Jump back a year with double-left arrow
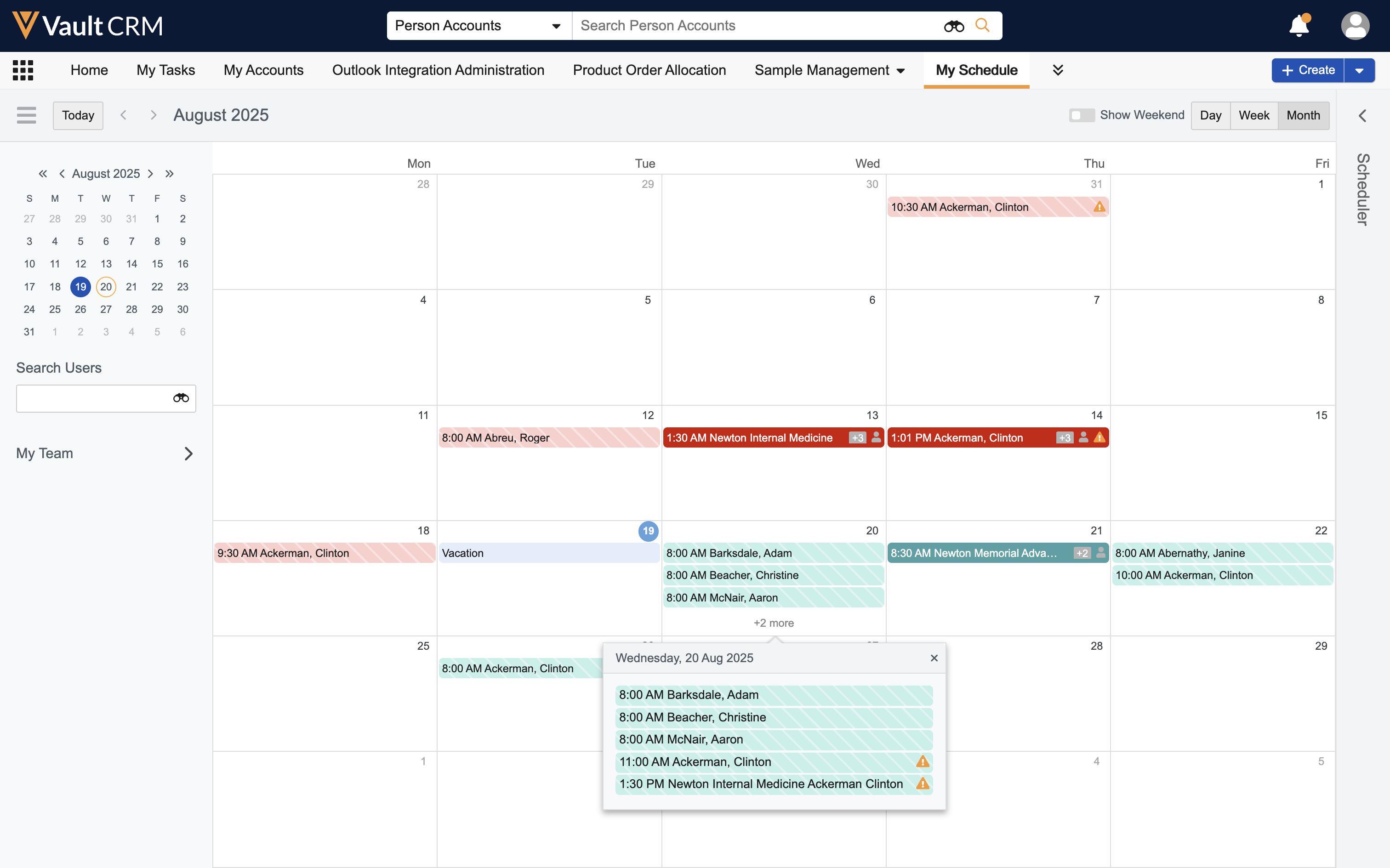The height and width of the screenshot is (868, 1390). pos(42,173)
